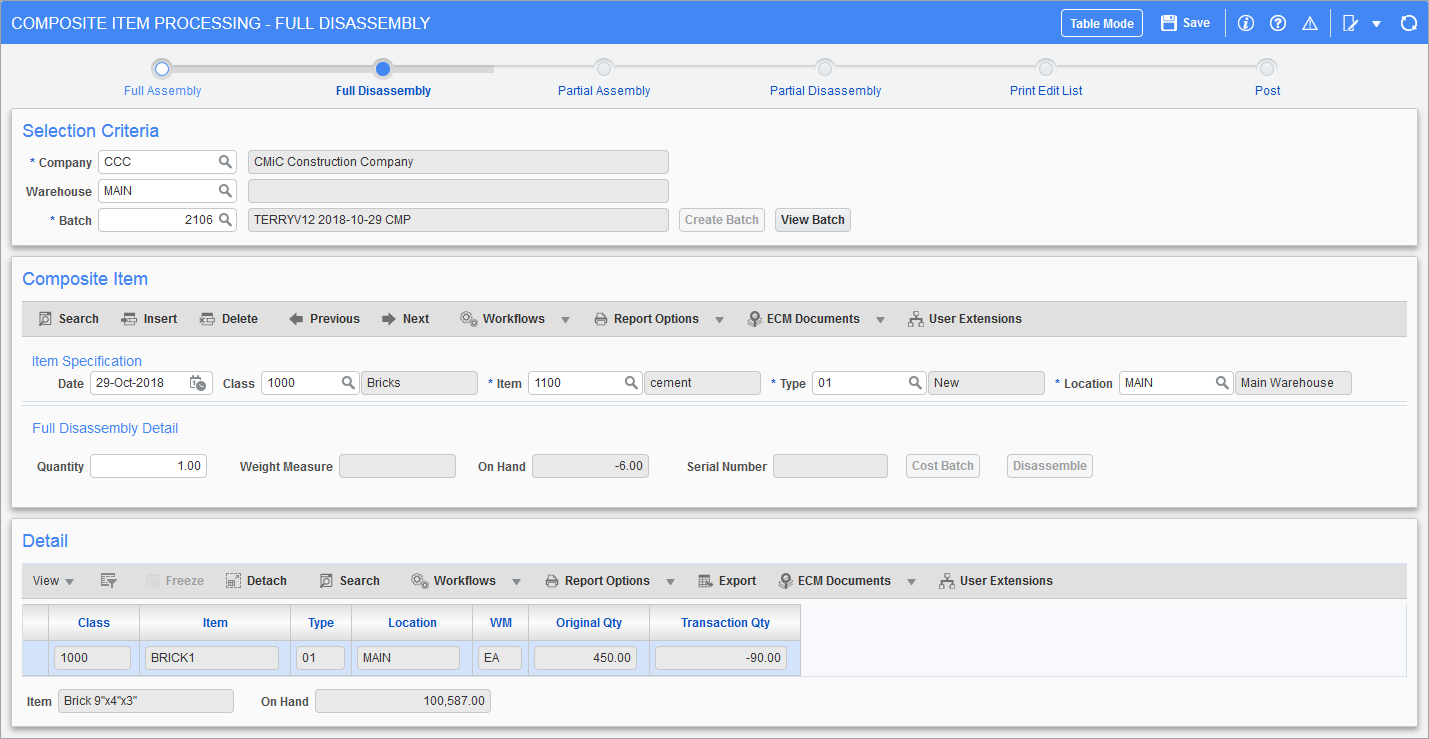
Task: Expand Workflows dropdown arrow in Detail toolbar
Action: (x=516, y=582)
